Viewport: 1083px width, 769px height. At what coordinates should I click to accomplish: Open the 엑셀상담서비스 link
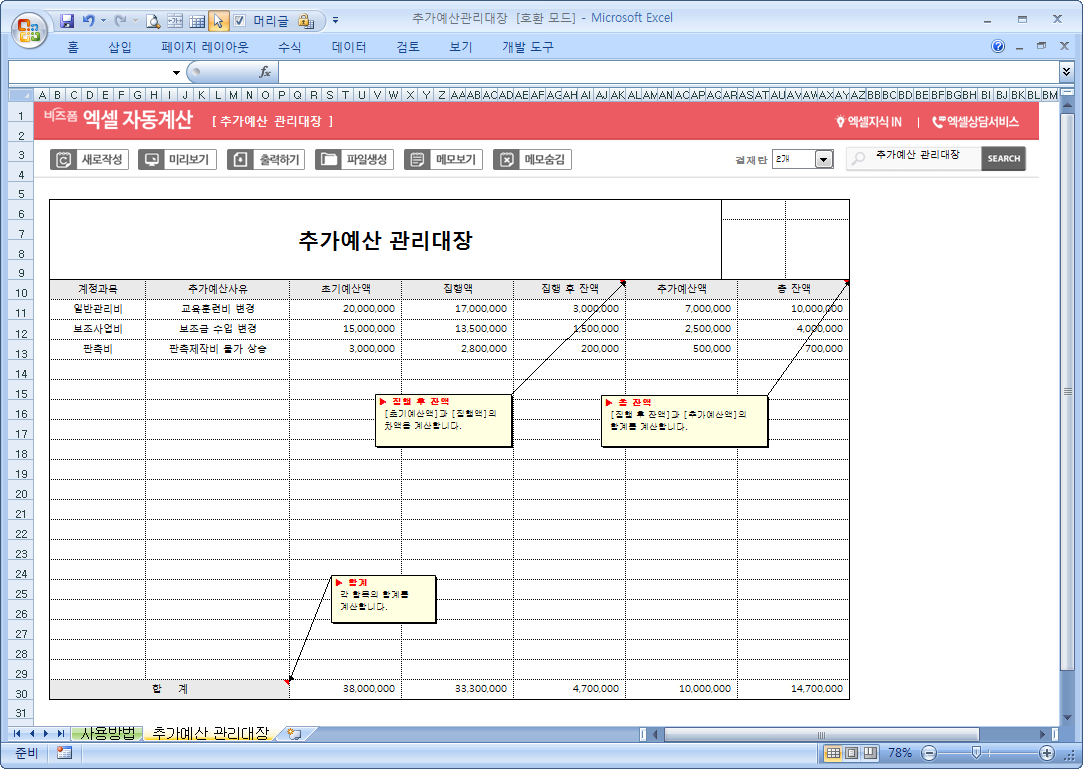(x=975, y=122)
